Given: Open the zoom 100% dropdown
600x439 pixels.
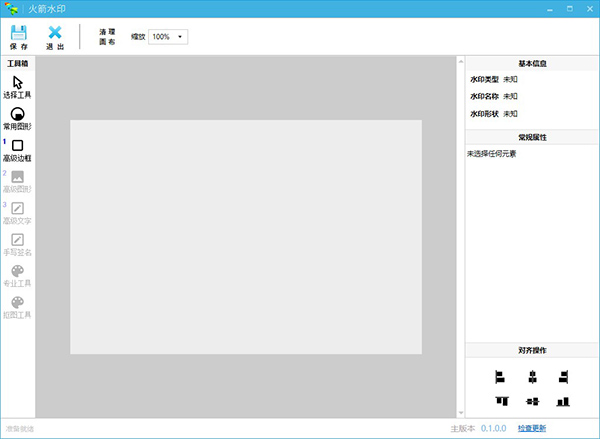Looking at the screenshot, I should (168, 37).
